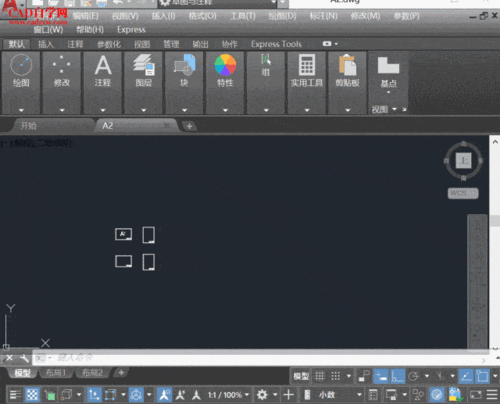Click the clean screen icon
The width and height of the screenshot is (500, 404).
[x=476, y=395]
